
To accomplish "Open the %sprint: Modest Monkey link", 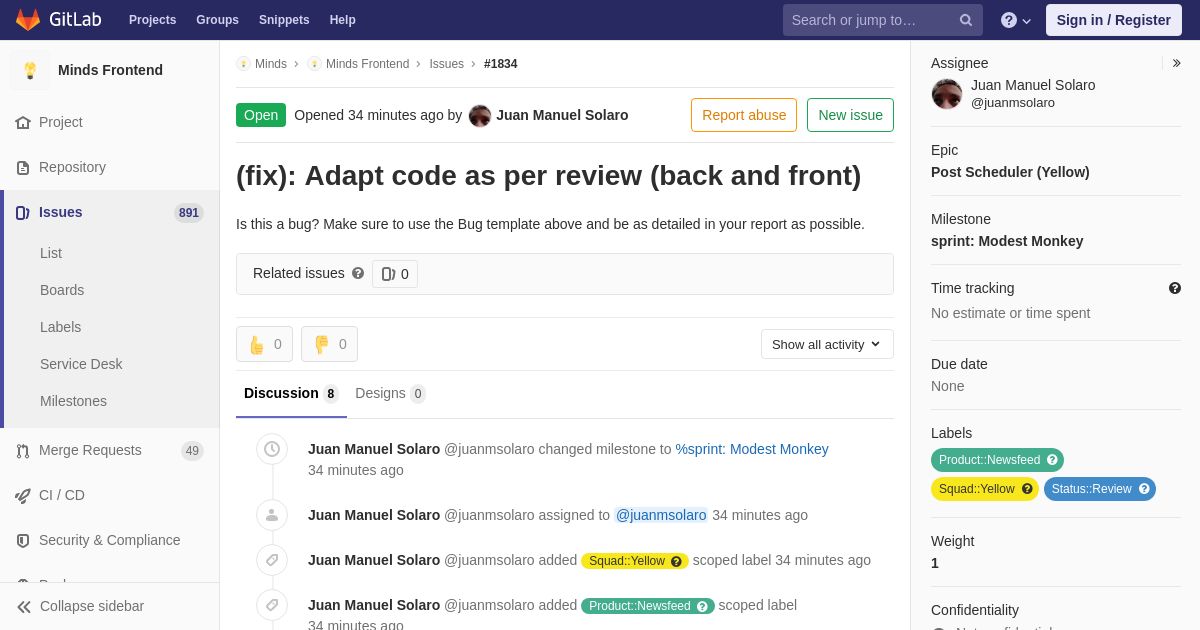I will click(x=752, y=449).
